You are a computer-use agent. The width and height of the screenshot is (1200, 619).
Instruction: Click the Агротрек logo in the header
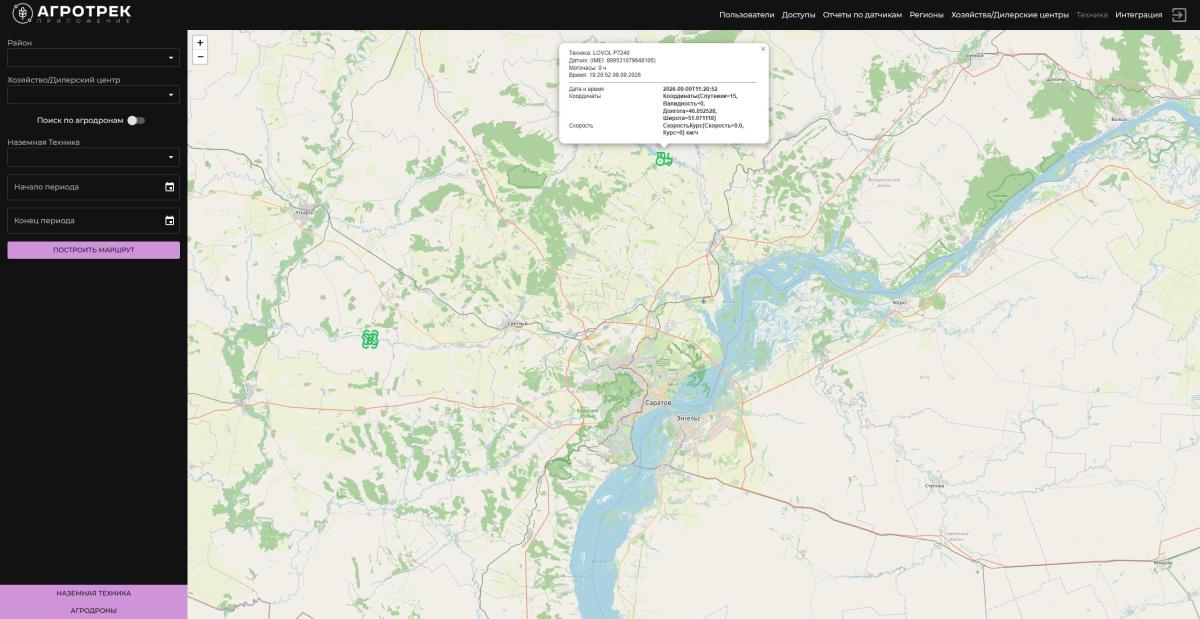pos(72,14)
